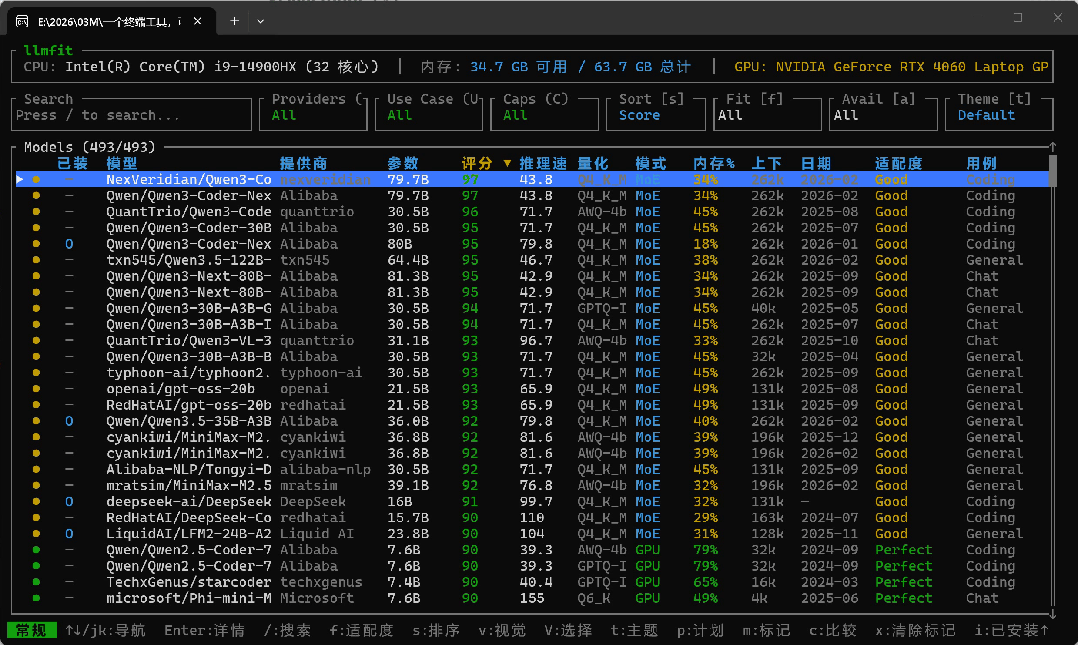Image resolution: width=1079 pixels, height=646 pixels.
Task: Toggle installed marker for LiquidAI/LFM2-24B-A2 row
Action: pos(69,534)
